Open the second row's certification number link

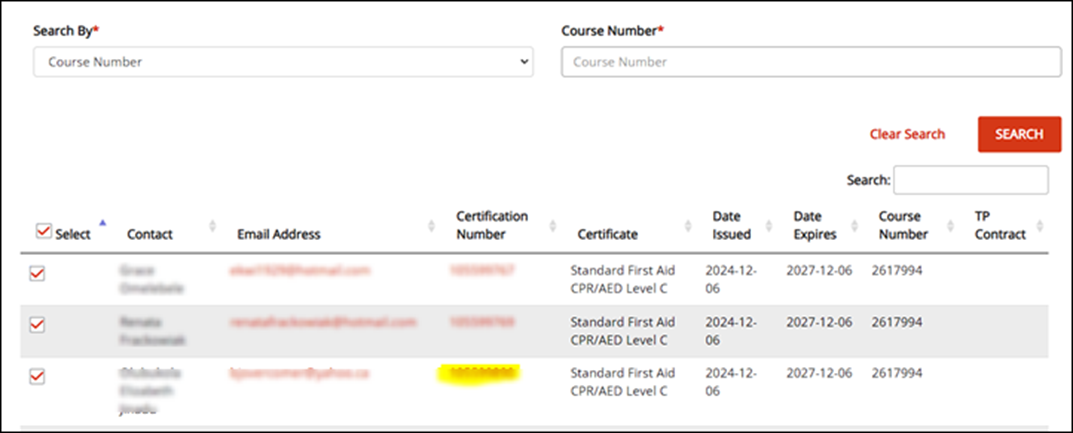(482, 322)
